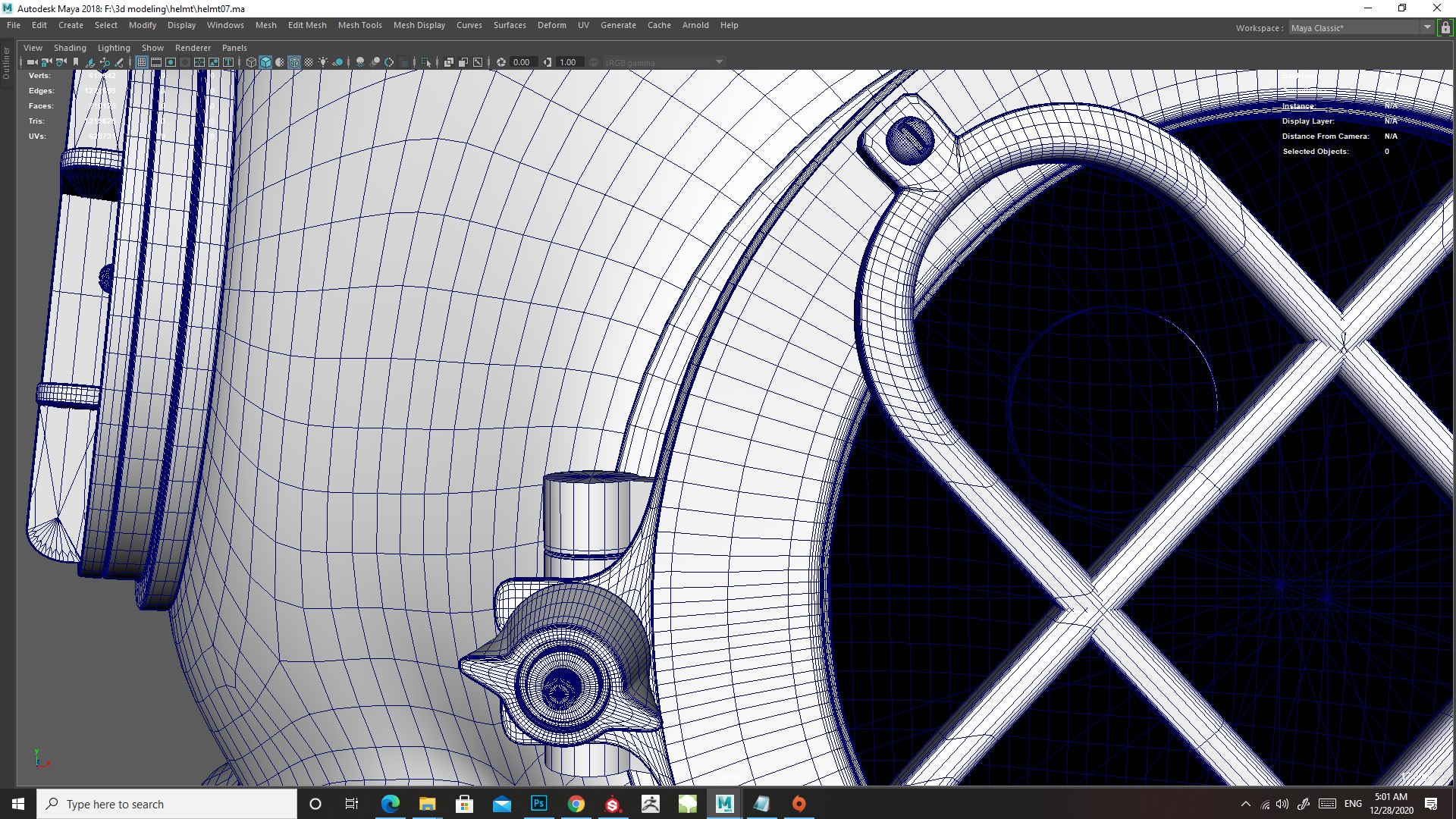Click the Exposure value field showing 0.00
Screen dimensions: 1456x819
(x=523, y=62)
